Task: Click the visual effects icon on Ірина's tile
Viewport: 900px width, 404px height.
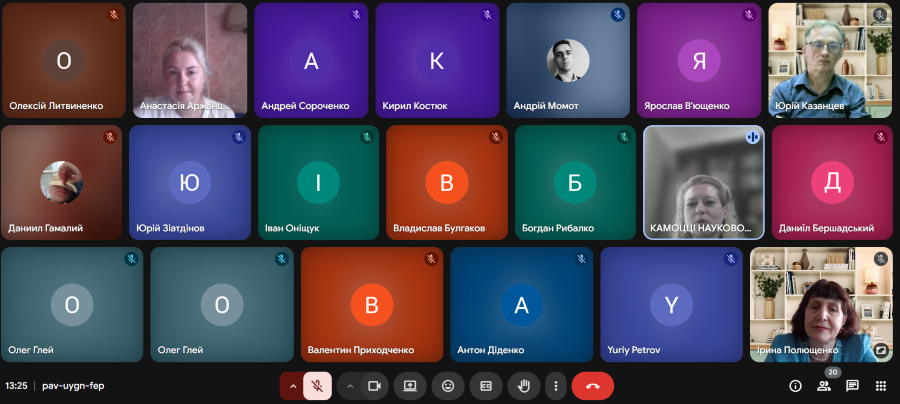Action: pos(880,350)
